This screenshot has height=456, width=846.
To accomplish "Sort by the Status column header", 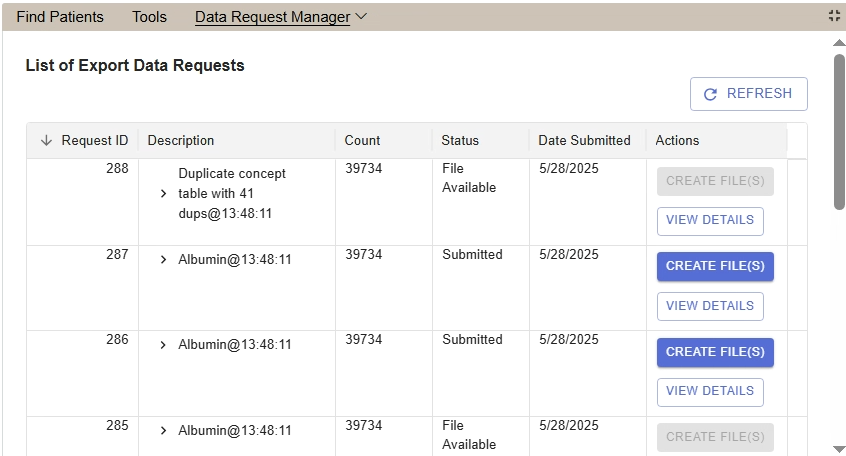I will pyautogui.click(x=461, y=141).
